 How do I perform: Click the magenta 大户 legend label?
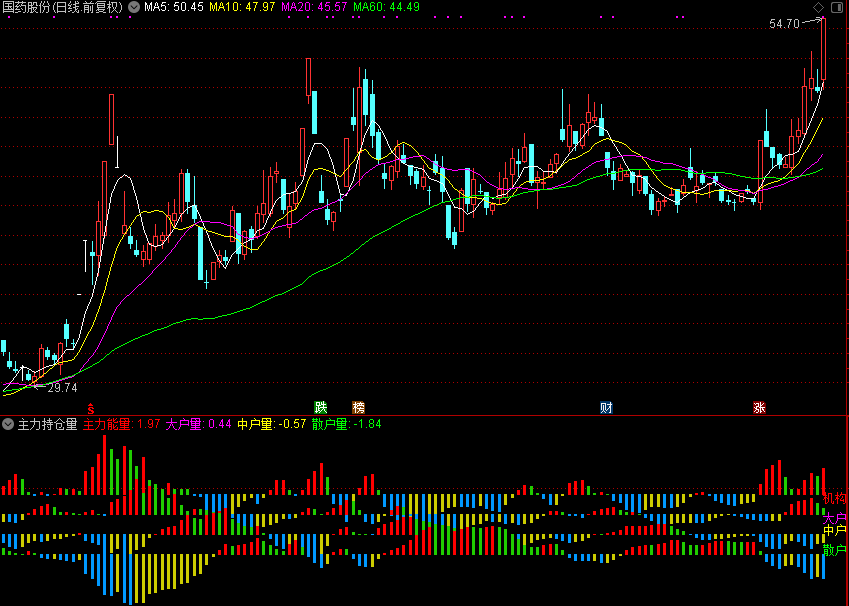tap(834, 518)
